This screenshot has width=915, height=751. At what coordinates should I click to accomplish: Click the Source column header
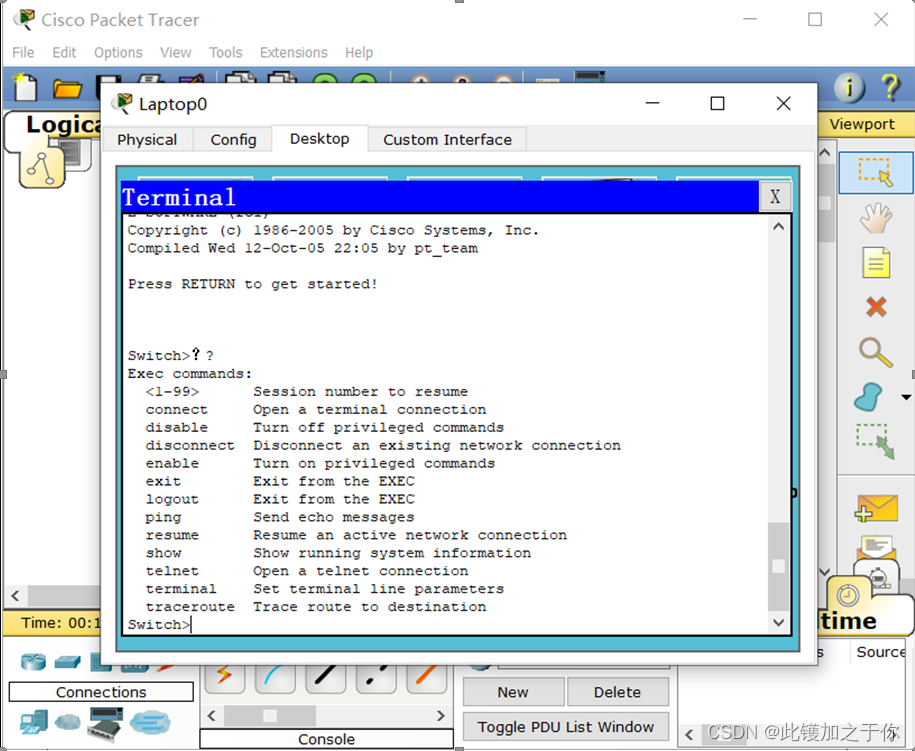(881, 652)
